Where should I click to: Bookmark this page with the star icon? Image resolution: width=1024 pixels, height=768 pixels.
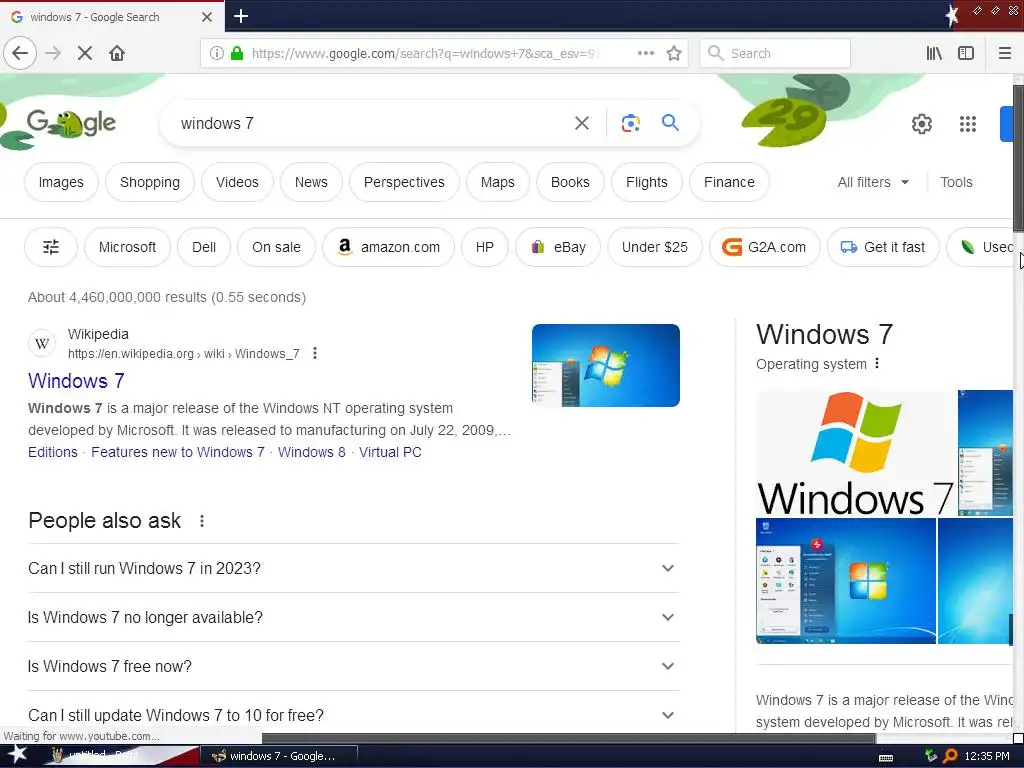[674, 53]
